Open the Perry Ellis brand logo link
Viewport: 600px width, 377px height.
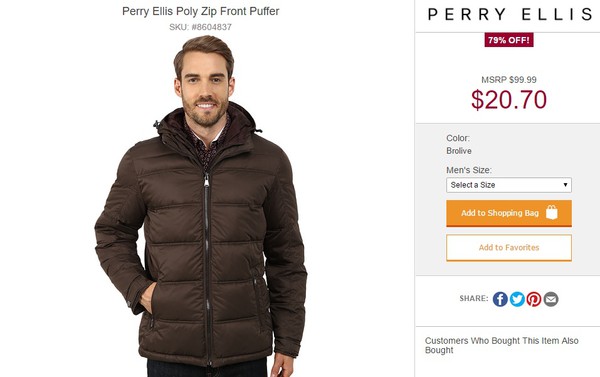point(510,15)
